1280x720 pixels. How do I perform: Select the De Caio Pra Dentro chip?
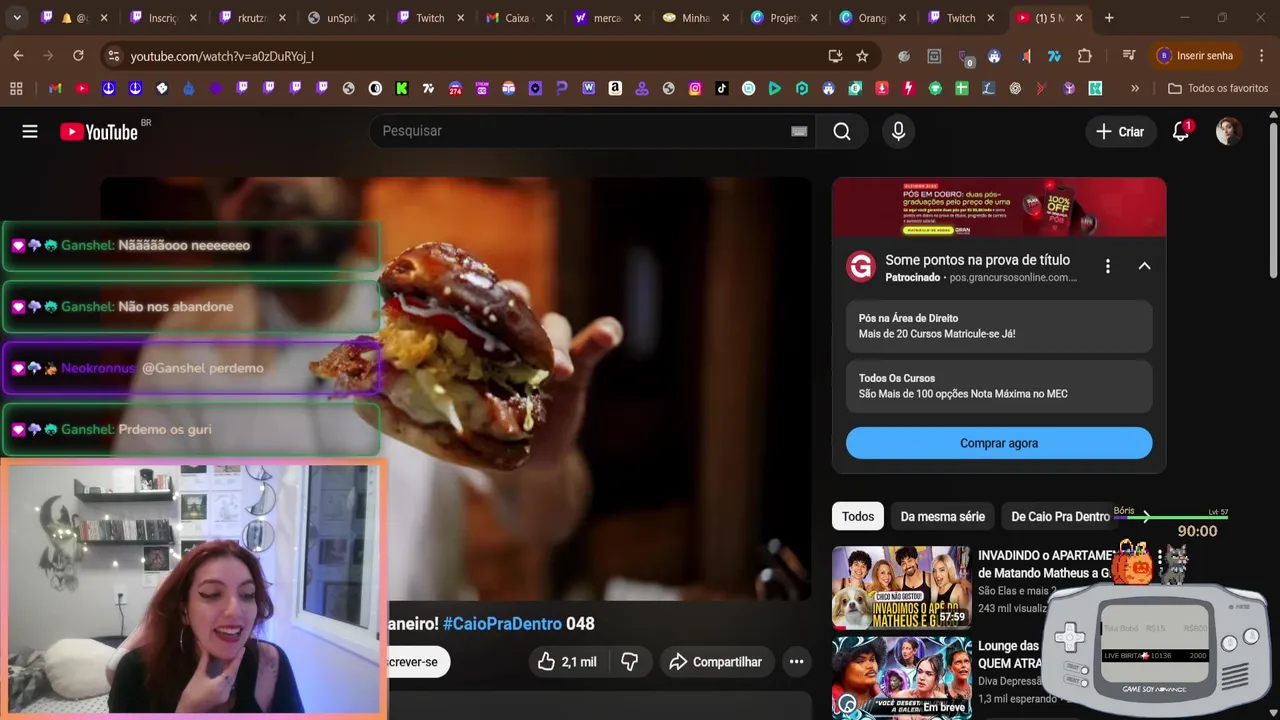coord(1060,517)
